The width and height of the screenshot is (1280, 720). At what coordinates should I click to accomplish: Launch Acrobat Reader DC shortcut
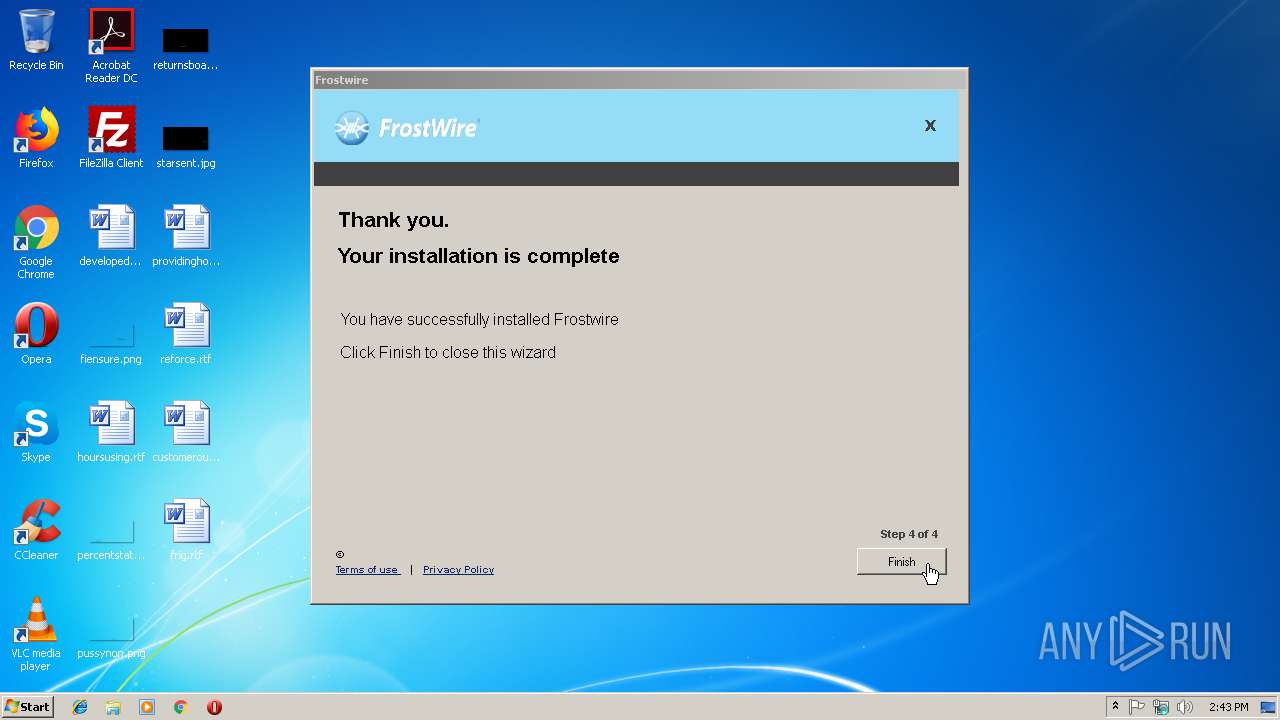coord(111,46)
